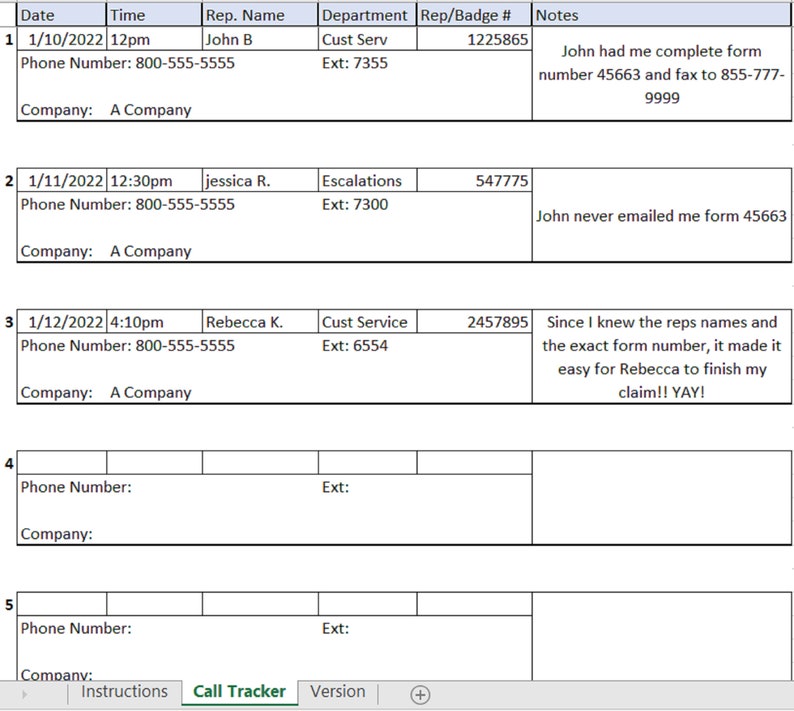The height and width of the screenshot is (711, 794).
Task: Select entry number 4 label
Action: point(9,463)
